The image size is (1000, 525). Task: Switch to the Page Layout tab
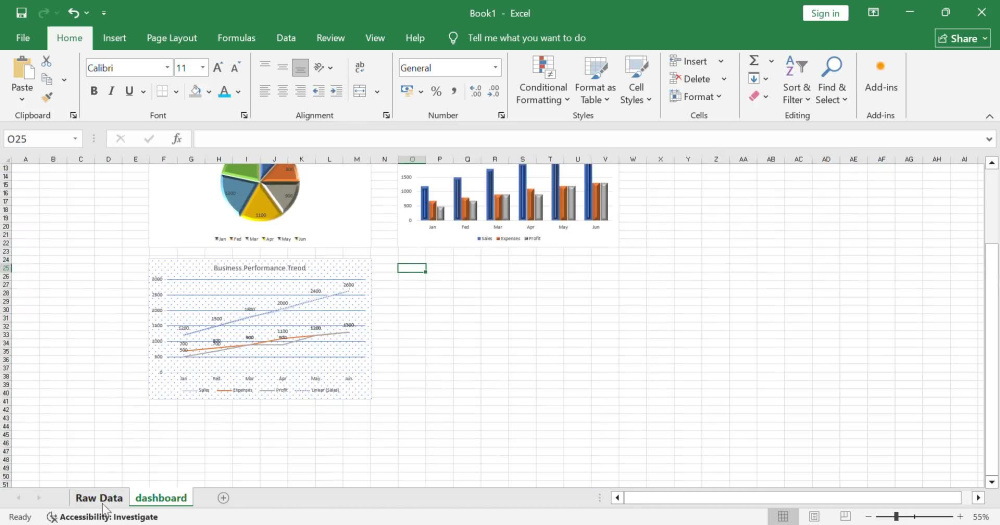[x=172, y=38]
